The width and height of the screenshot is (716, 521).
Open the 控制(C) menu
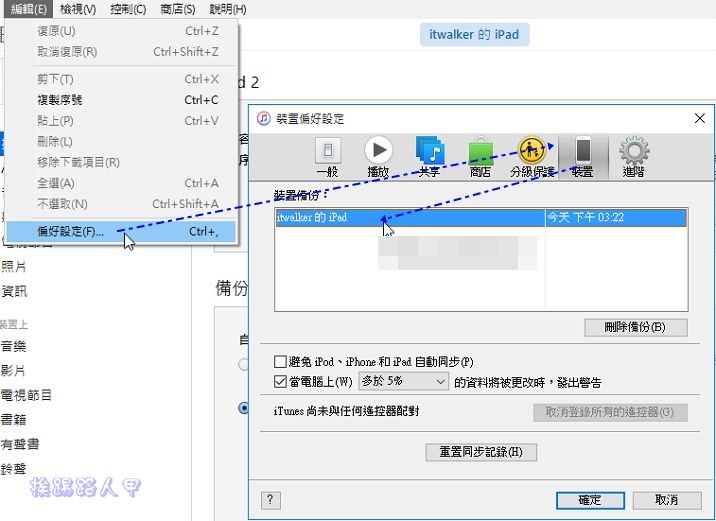(x=128, y=9)
